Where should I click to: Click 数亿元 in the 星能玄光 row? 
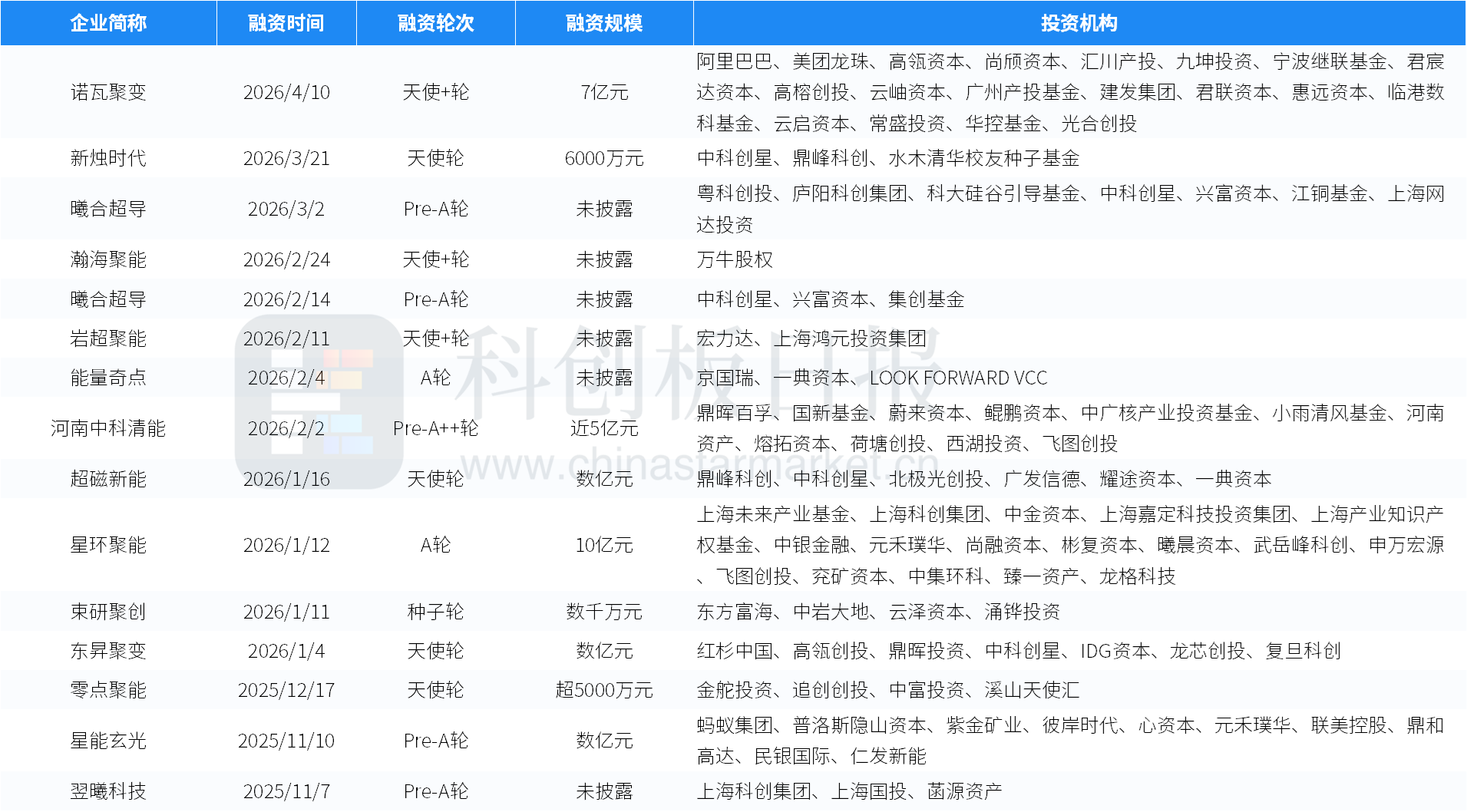pos(604,741)
